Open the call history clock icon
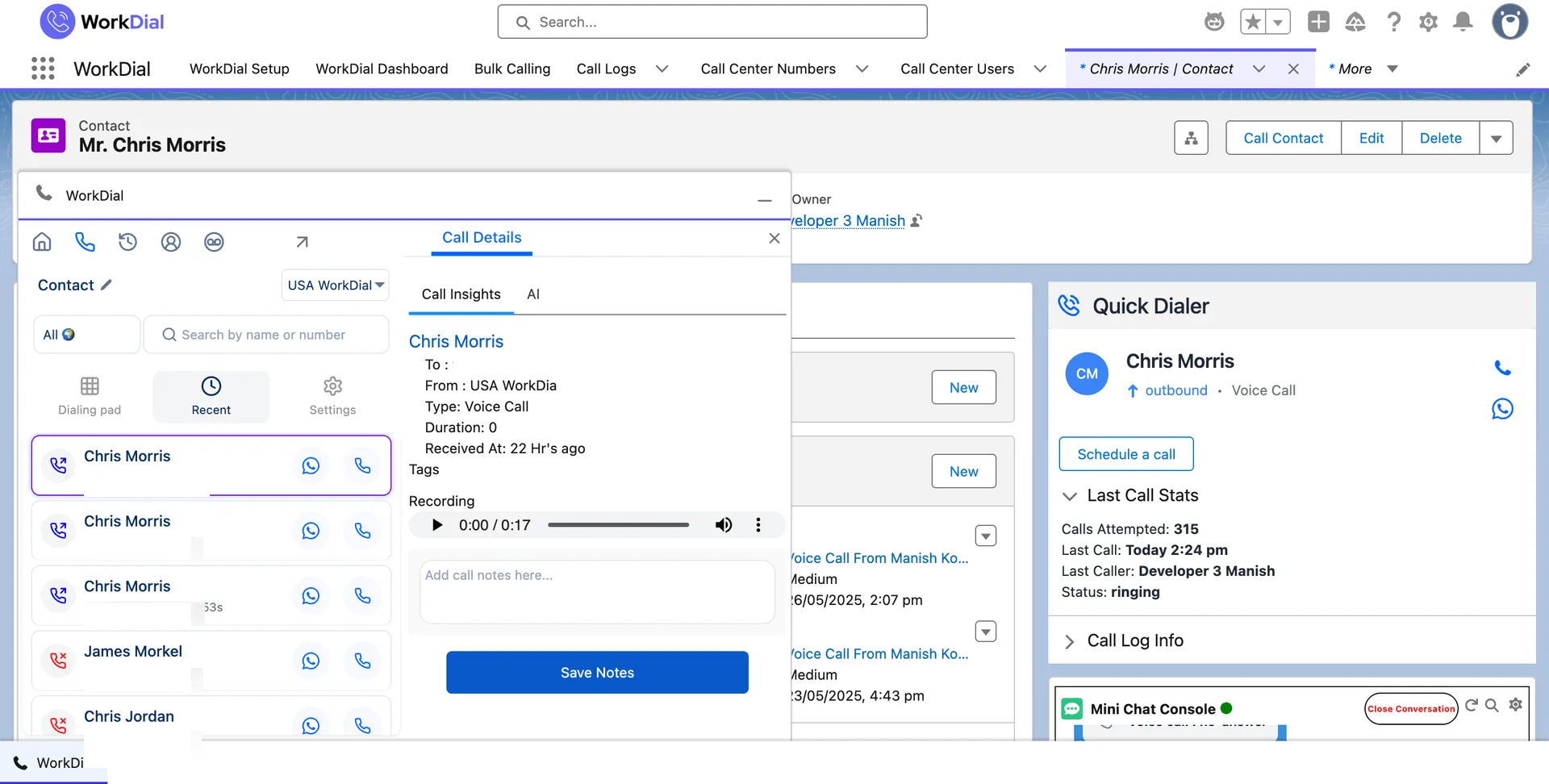 (x=127, y=242)
